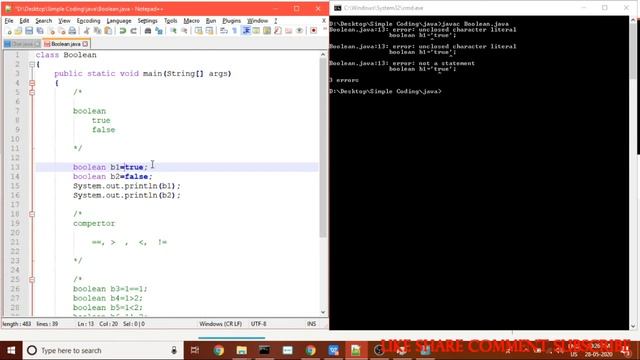640x360 pixels.
Task: Open the Windows Start menu
Action: (x=11, y=350)
